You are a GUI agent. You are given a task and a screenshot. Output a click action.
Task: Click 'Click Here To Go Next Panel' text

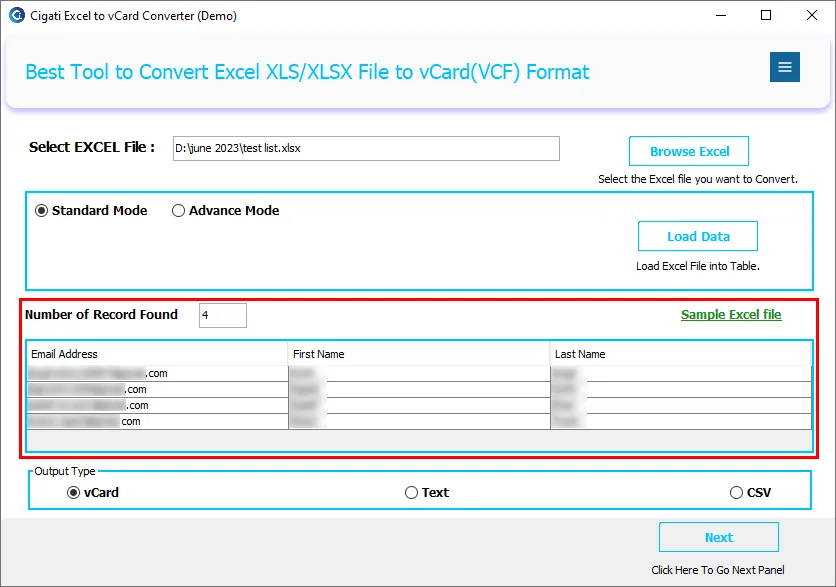pyautogui.click(x=718, y=570)
